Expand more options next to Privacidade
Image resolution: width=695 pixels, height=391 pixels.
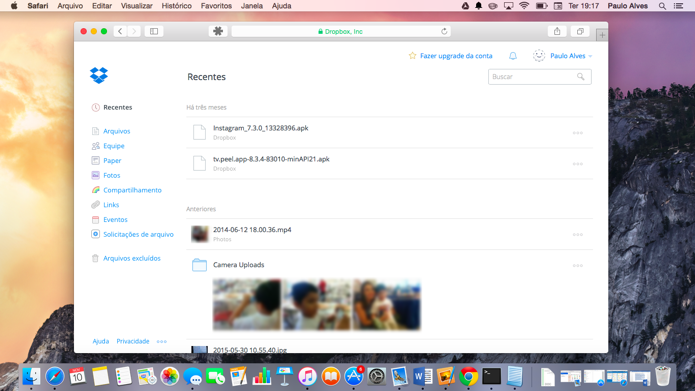[162, 341]
